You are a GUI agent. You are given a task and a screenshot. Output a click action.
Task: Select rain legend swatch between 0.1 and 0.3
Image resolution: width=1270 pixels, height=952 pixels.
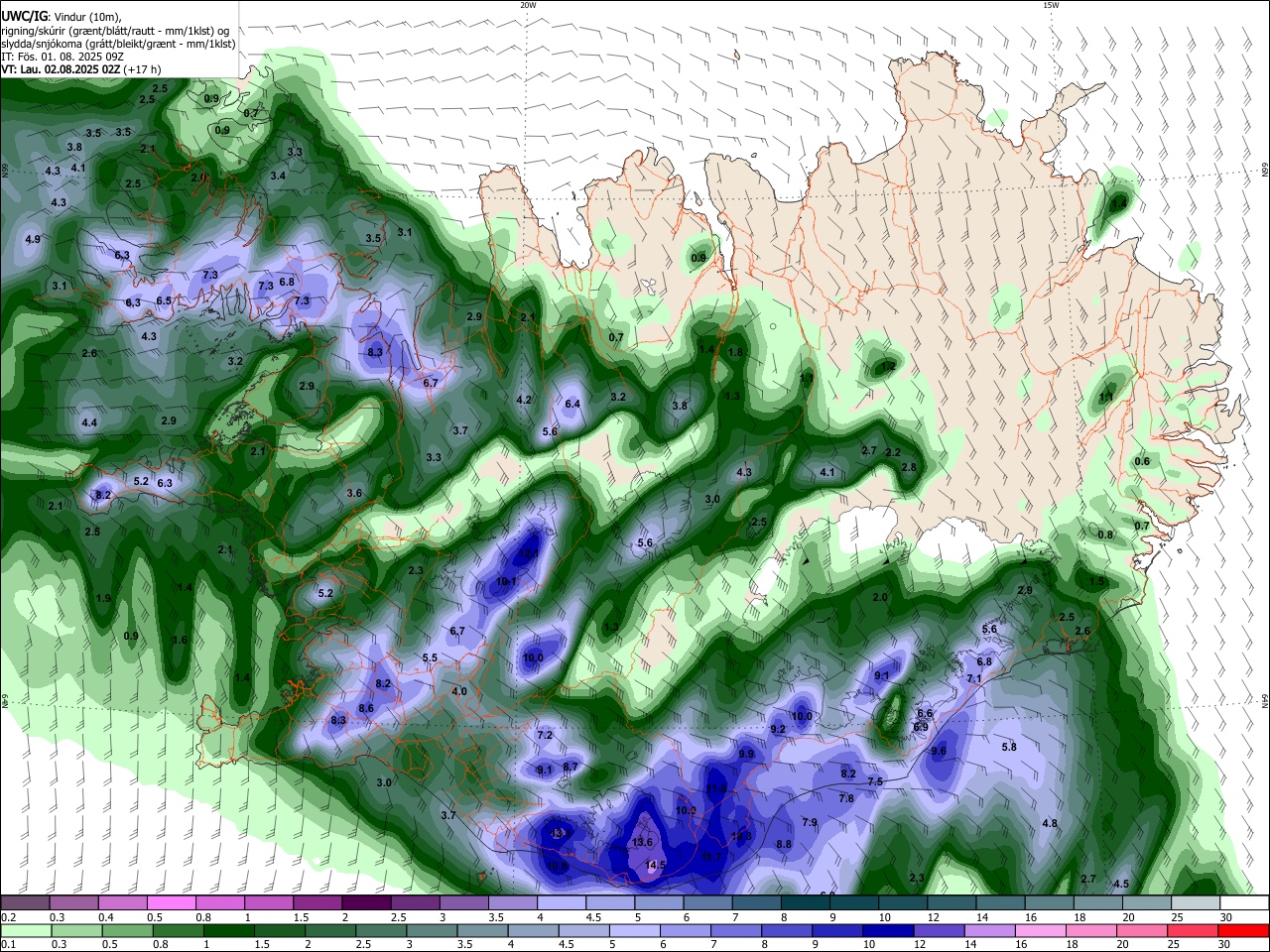pyautogui.click(x=25, y=931)
